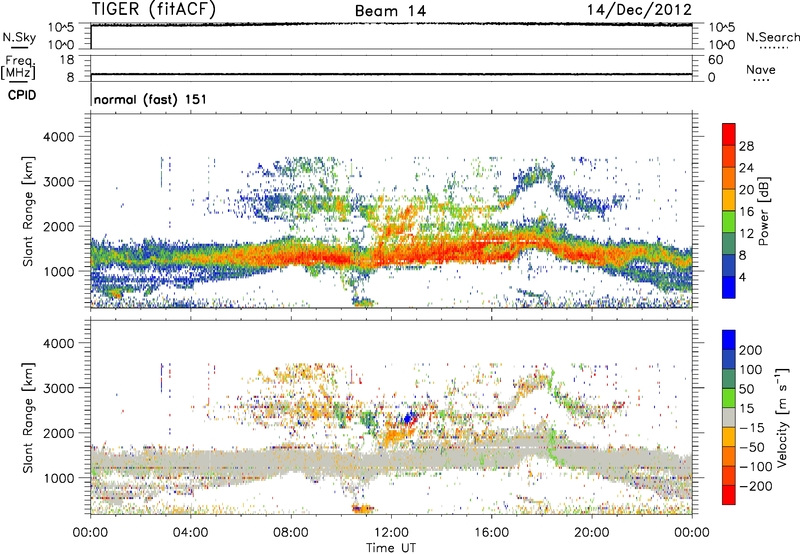Click the 24 dB power colorbar label
The image size is (800, 554).
(746, 168)
